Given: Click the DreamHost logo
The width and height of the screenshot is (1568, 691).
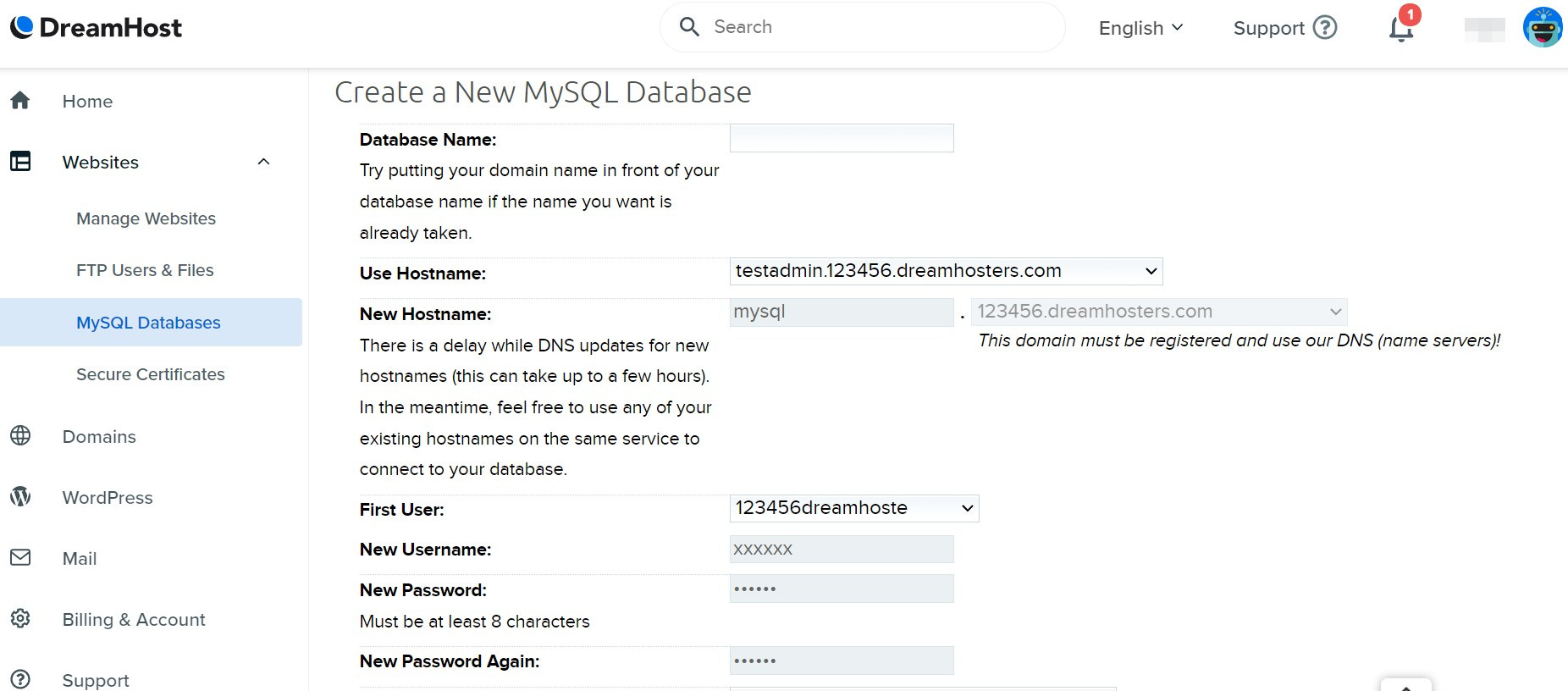Looking at the screenshot, I should pos(96,28).
